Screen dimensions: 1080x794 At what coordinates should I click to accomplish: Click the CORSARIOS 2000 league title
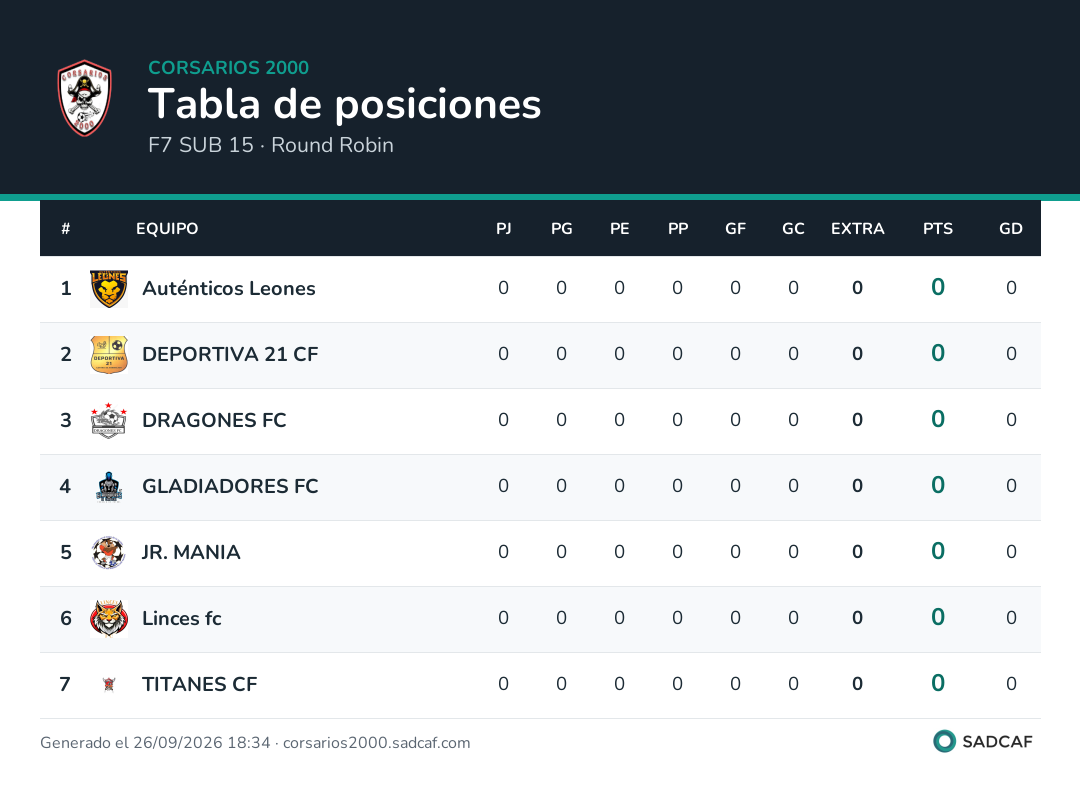(x=229, y=67)
